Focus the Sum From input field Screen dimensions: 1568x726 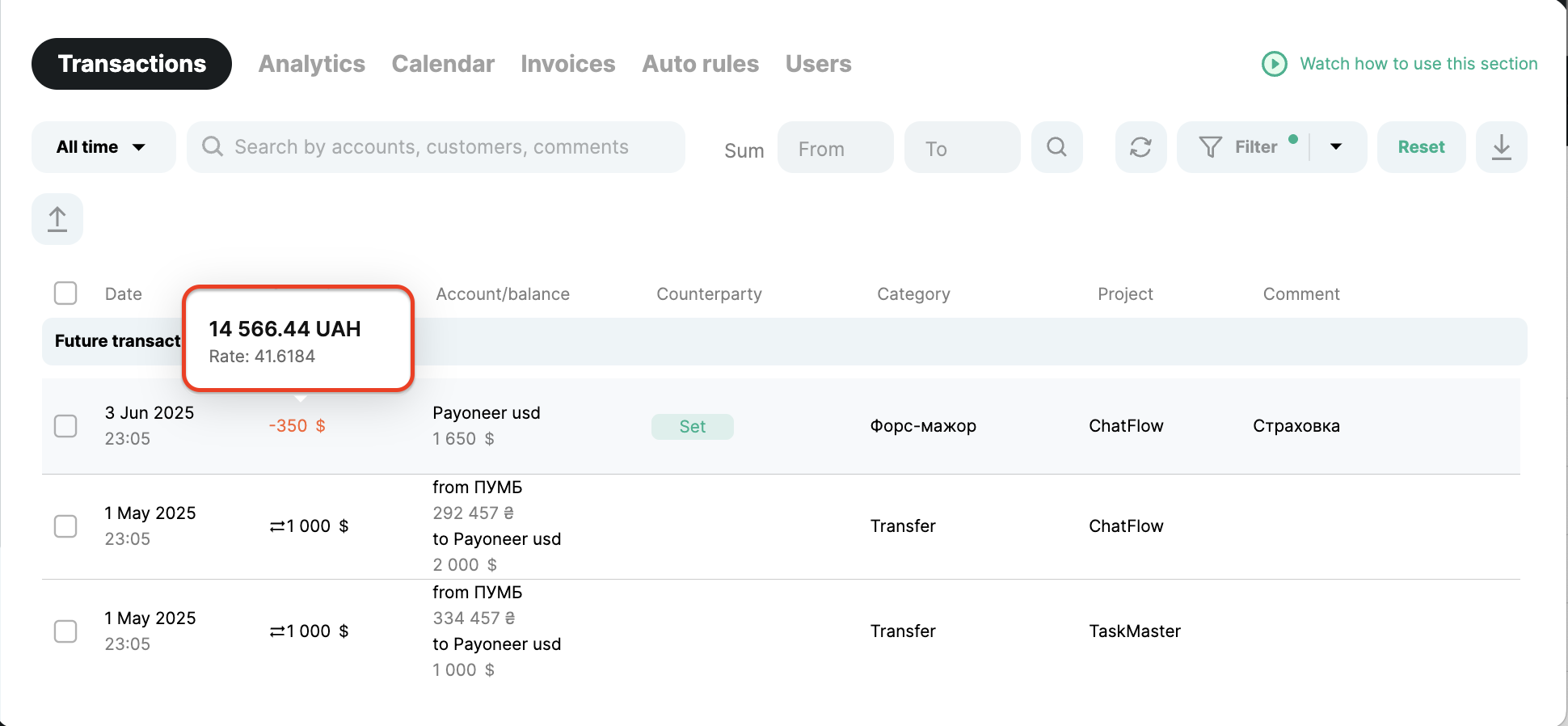(x=835, y=148)
